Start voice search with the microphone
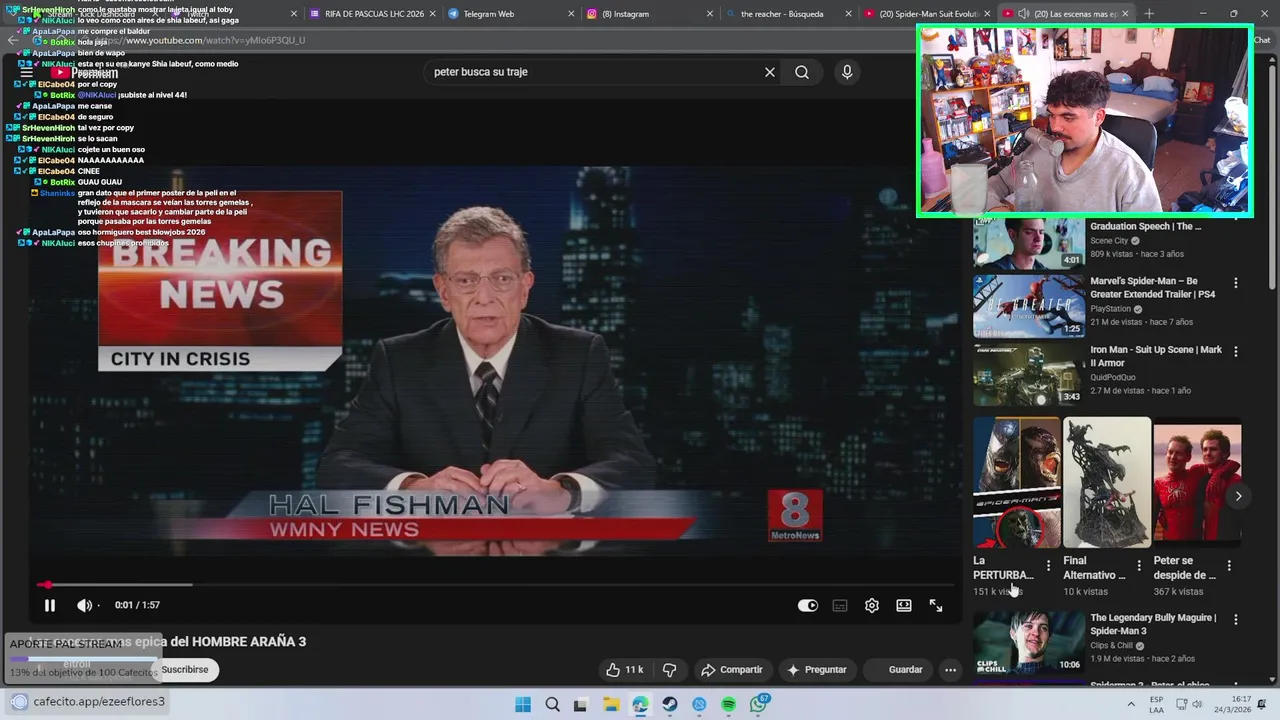1280x720 pixels. 847,72
